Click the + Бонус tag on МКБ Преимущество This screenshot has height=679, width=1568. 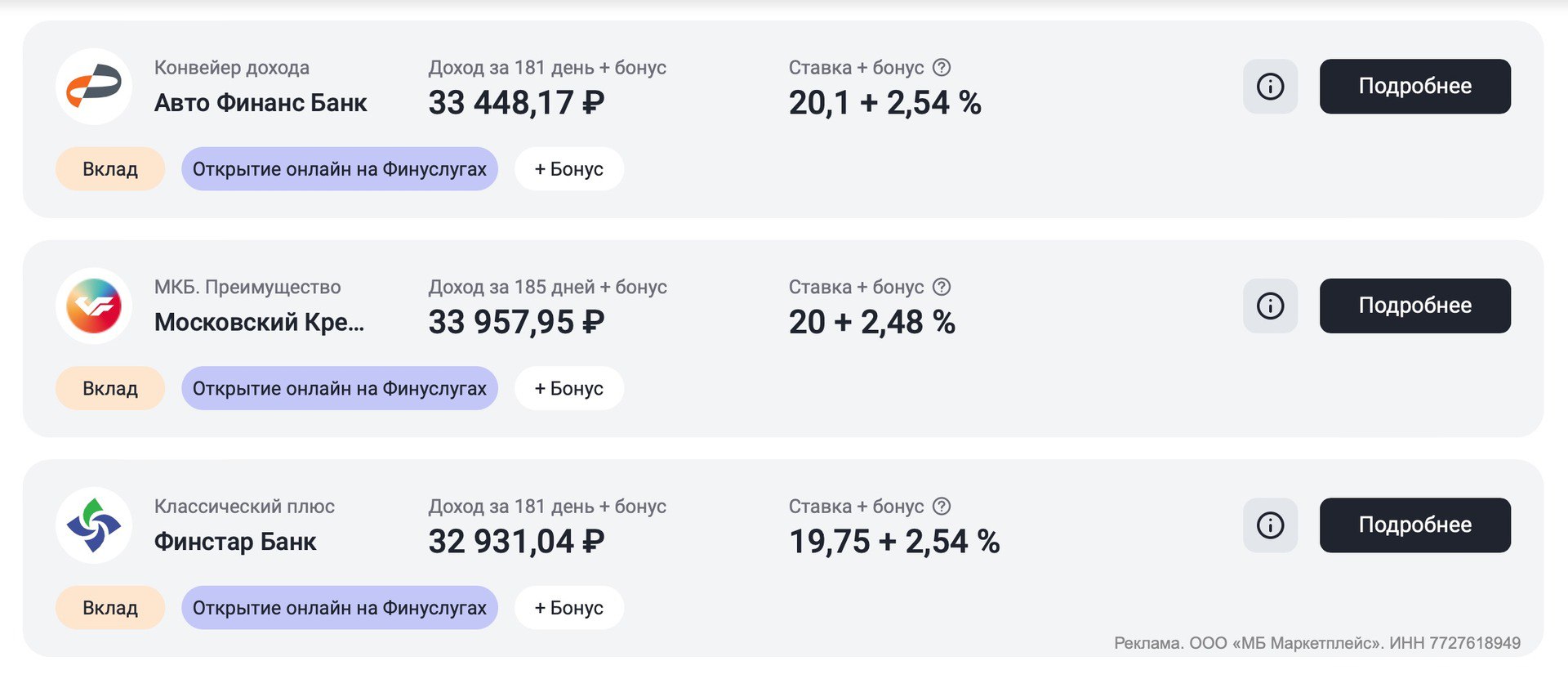pyautogui.click(x=569, y=388)
